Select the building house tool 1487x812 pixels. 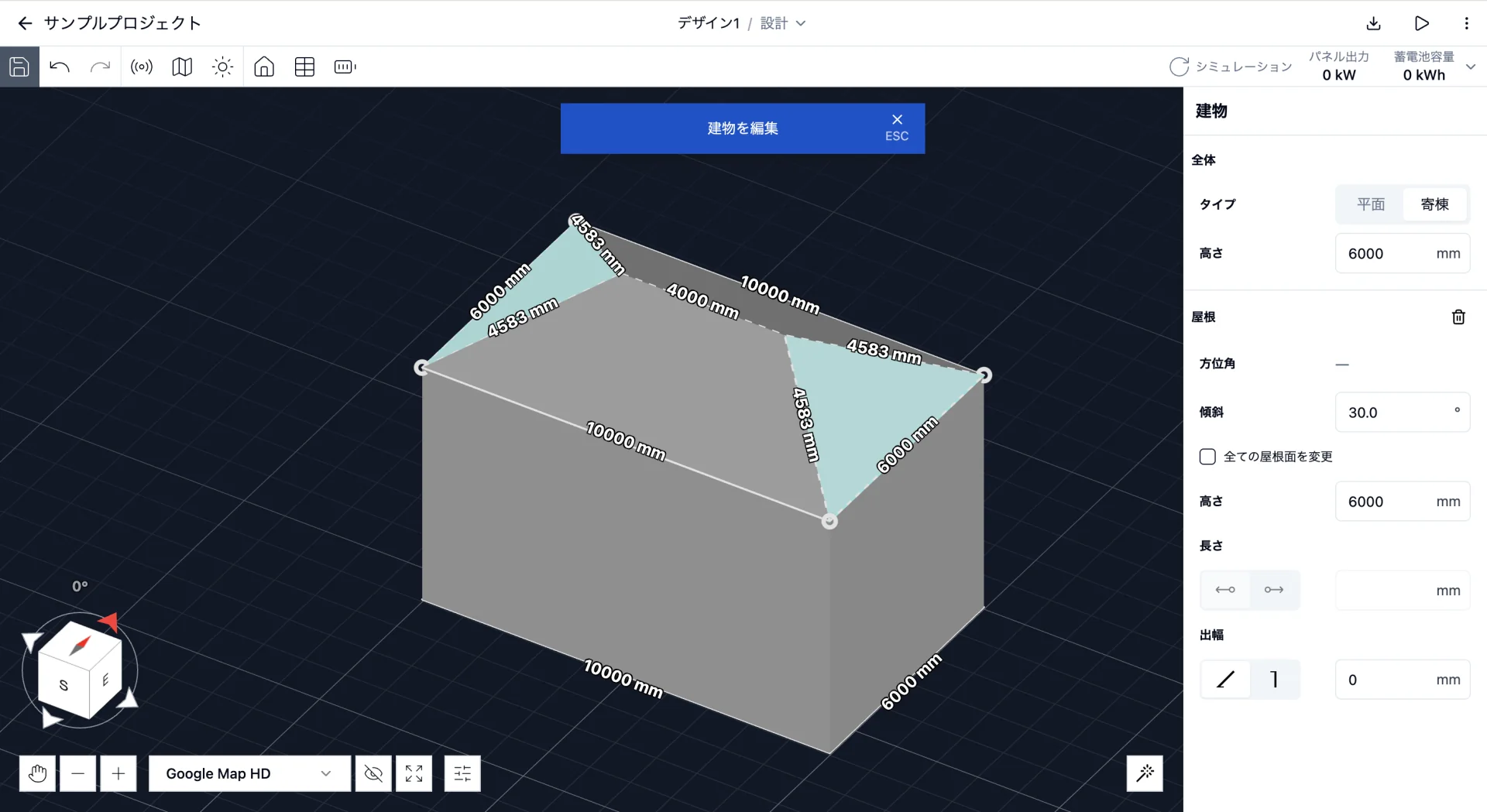click(x=264, y=67)
